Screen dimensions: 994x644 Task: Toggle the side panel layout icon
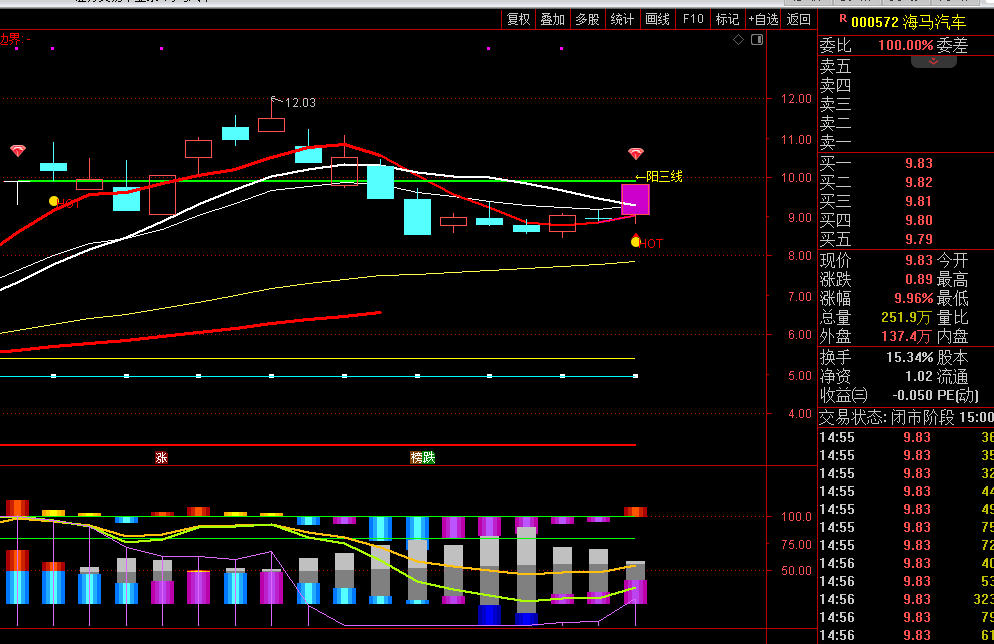coord(756,40)
